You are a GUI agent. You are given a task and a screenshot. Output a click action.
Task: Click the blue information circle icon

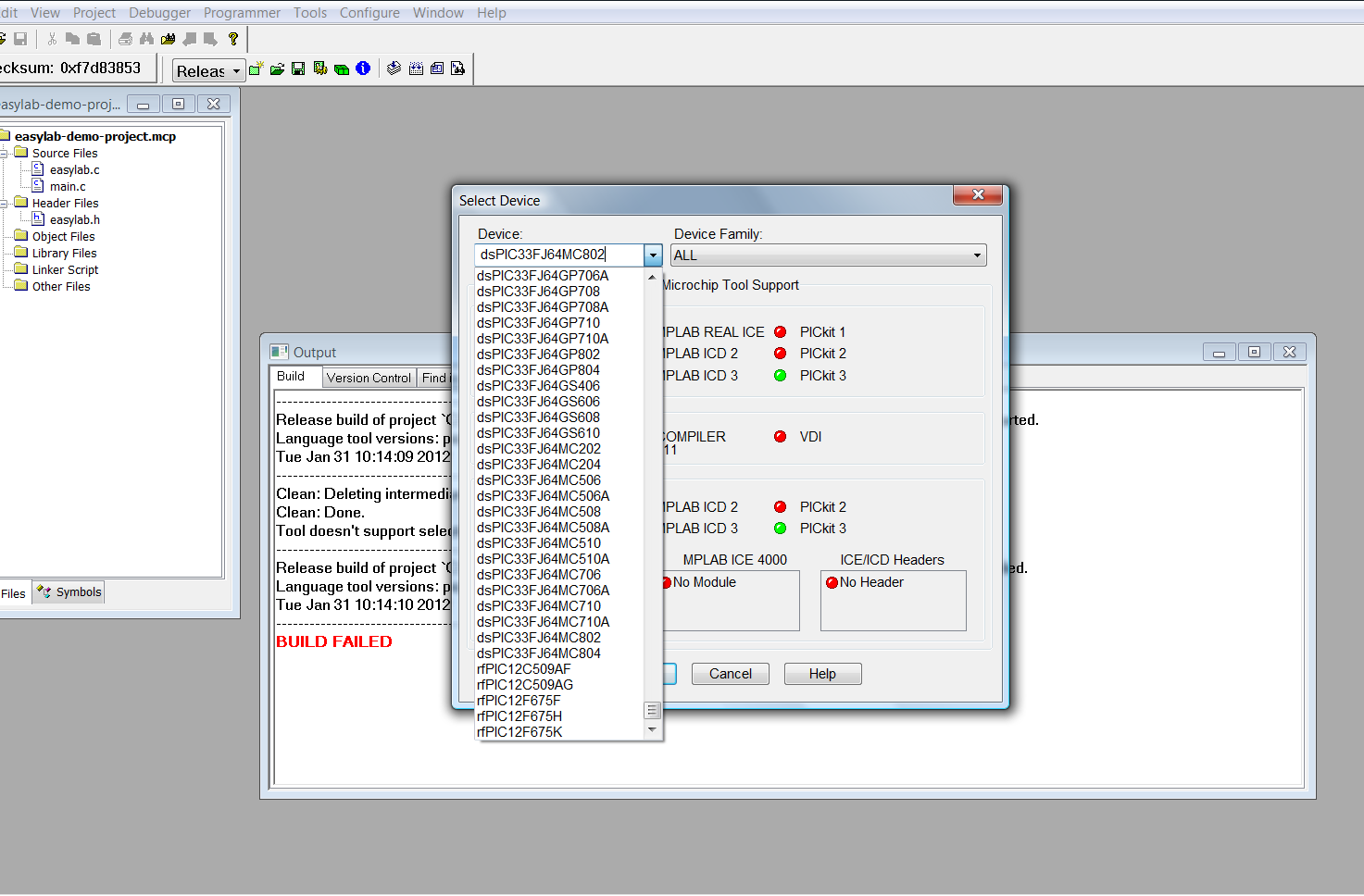tap(363, 68)
